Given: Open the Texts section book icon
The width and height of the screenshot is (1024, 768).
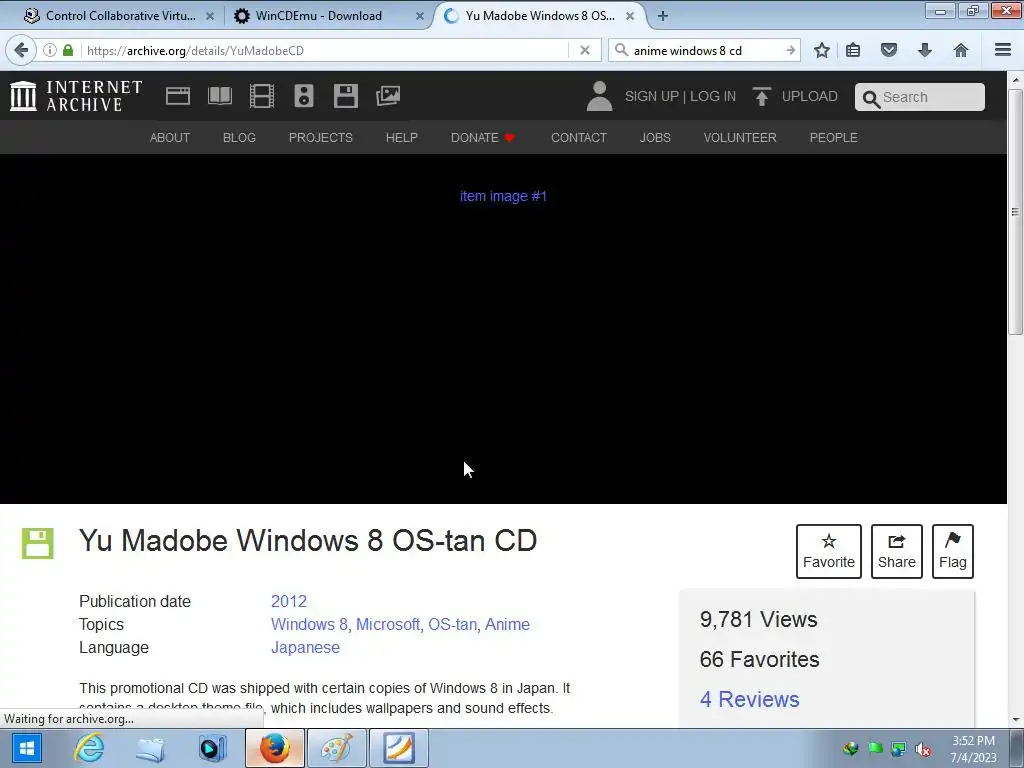Looking at the screenshot, I should point(219,96).
